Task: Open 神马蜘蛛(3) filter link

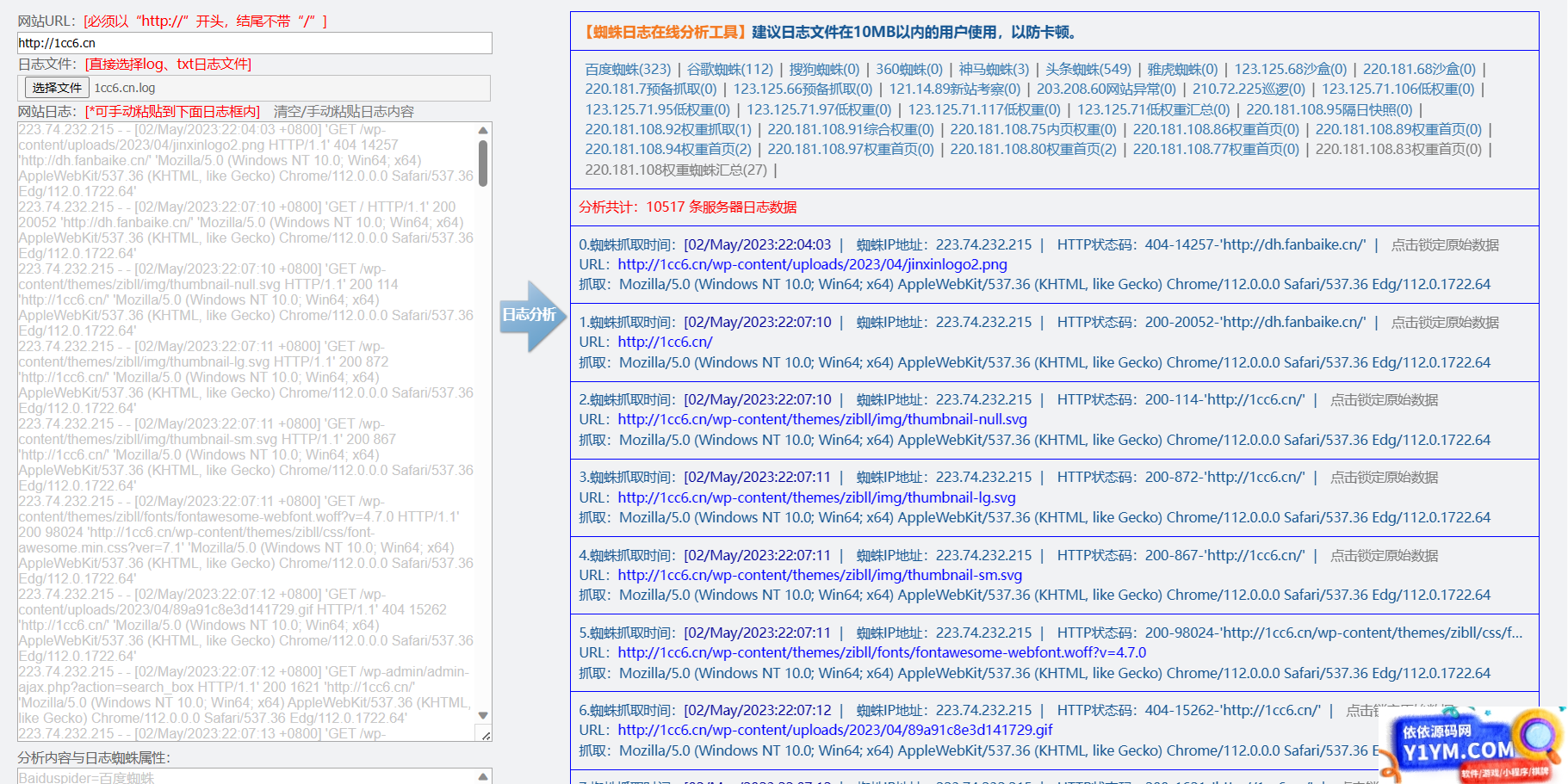Action: click(x=994, y=69)
